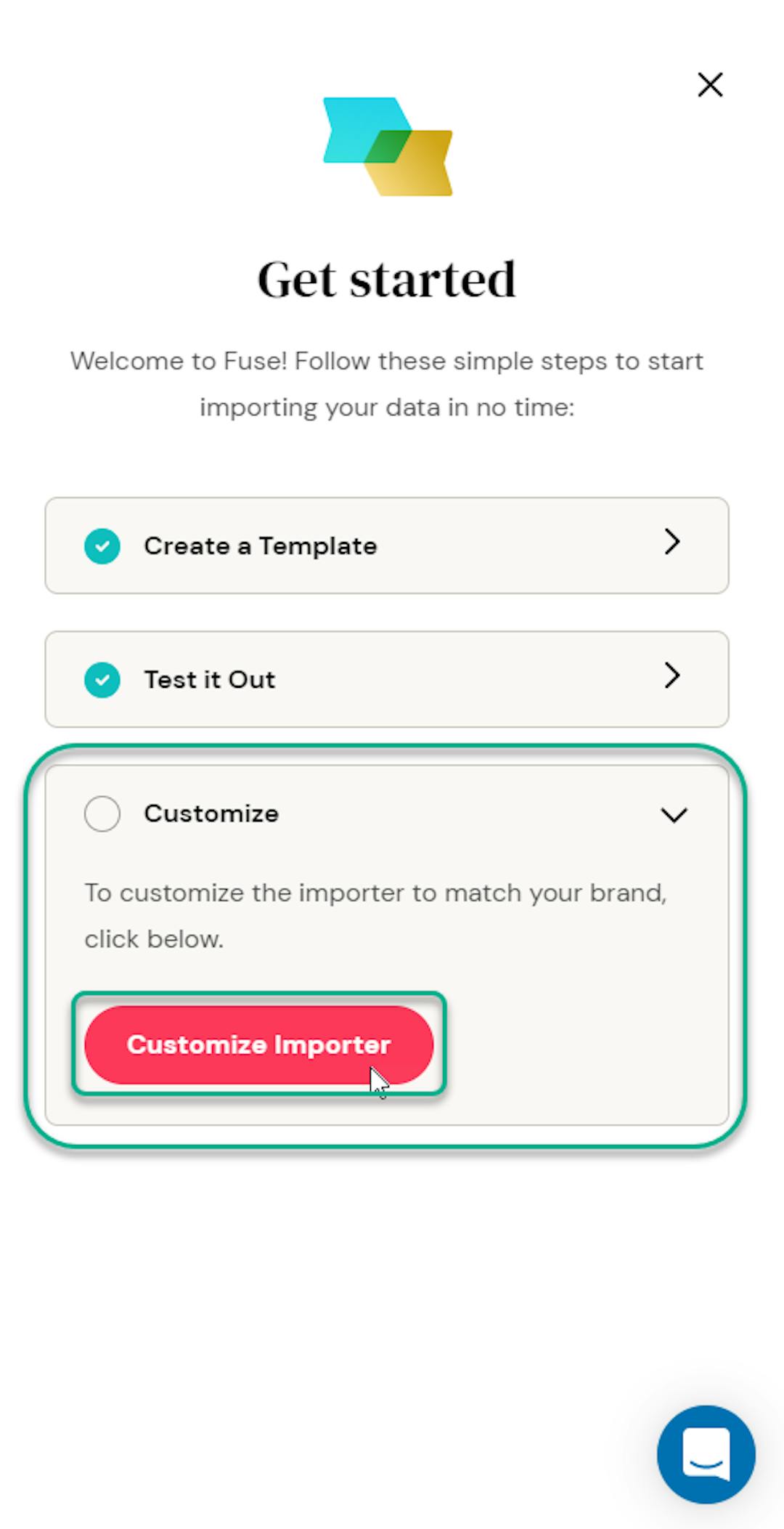Screen dimensions: 784x1529
Task: Click the Welcome to Fuse intro text
Action: pos(387,361)
